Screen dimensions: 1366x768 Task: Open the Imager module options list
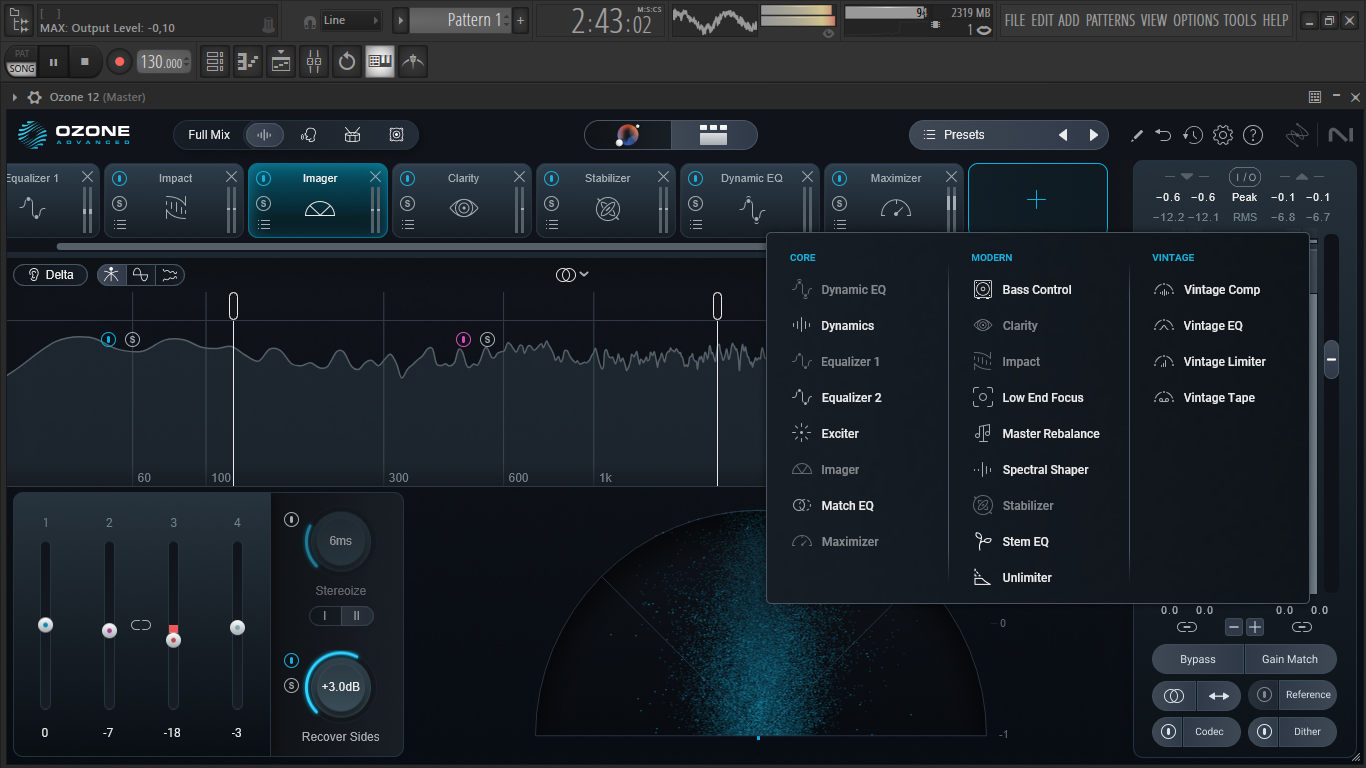[x=264, y=225]
